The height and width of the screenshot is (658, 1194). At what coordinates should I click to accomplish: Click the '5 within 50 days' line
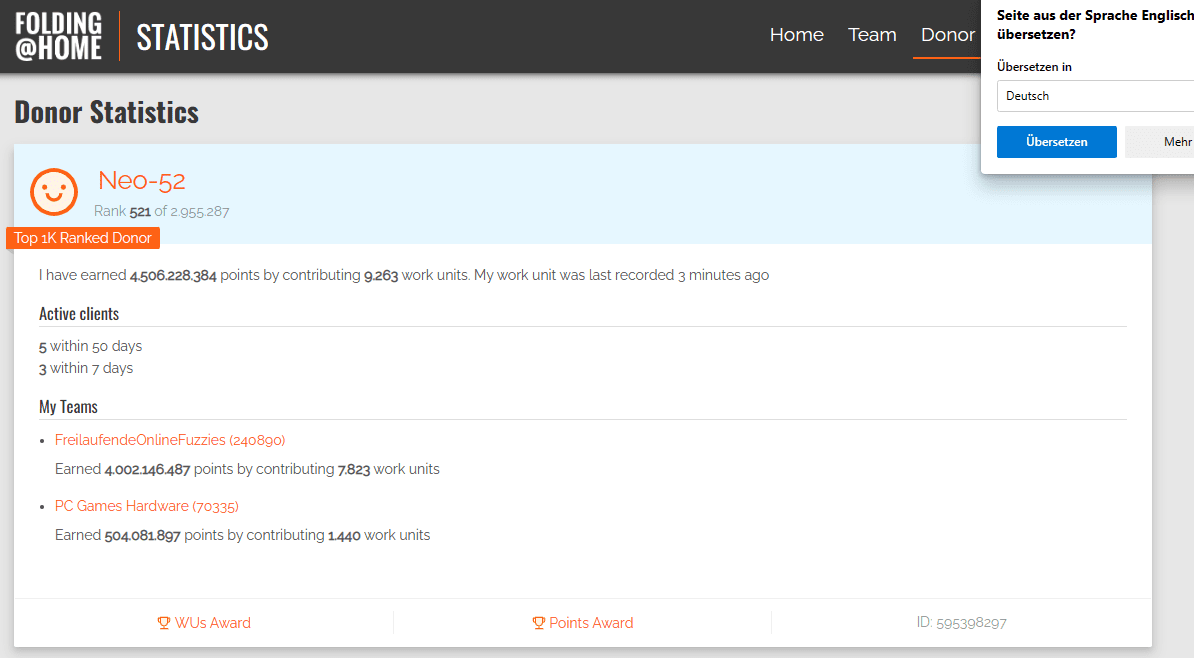click(91, 347)
